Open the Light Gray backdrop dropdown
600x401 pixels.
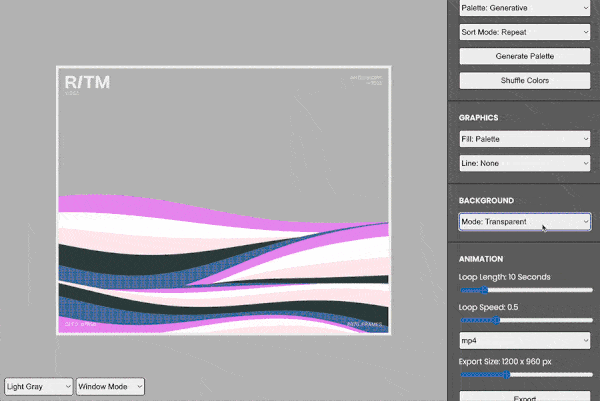point(38,386)
